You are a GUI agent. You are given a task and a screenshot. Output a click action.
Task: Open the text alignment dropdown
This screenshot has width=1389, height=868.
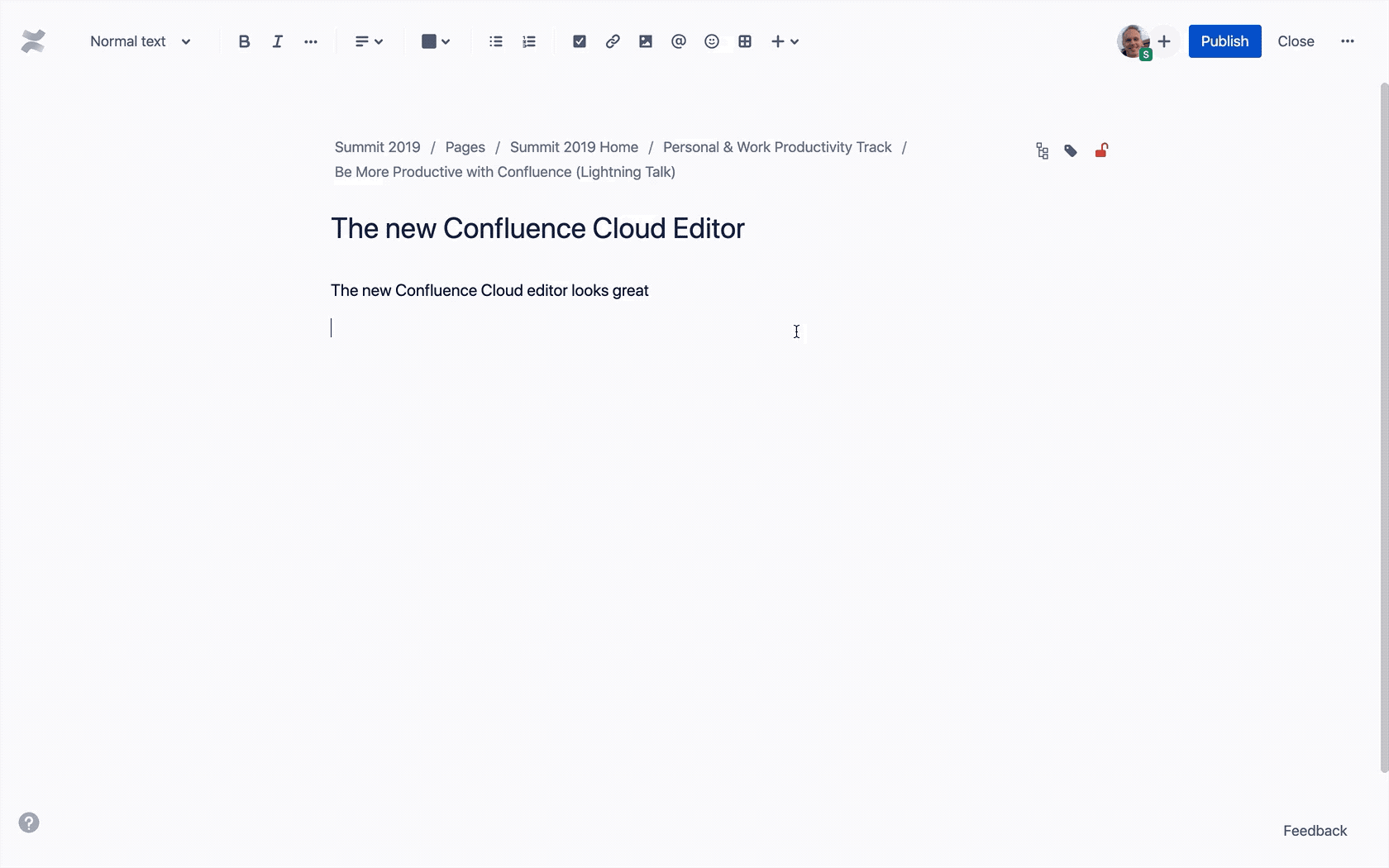click(x=369, y=41)
